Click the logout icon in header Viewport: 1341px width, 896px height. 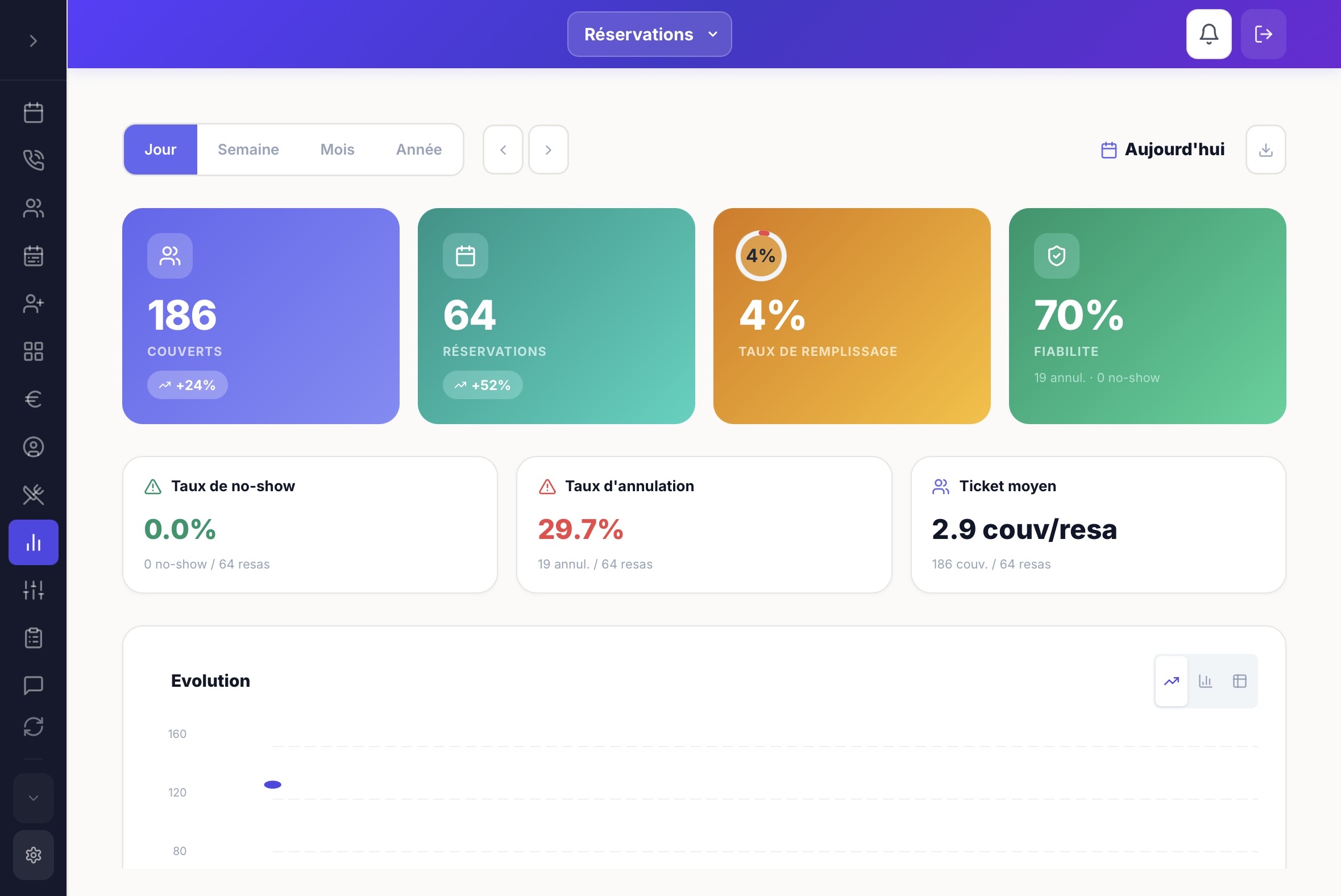pyautogui.click(x=1263, y=34)
